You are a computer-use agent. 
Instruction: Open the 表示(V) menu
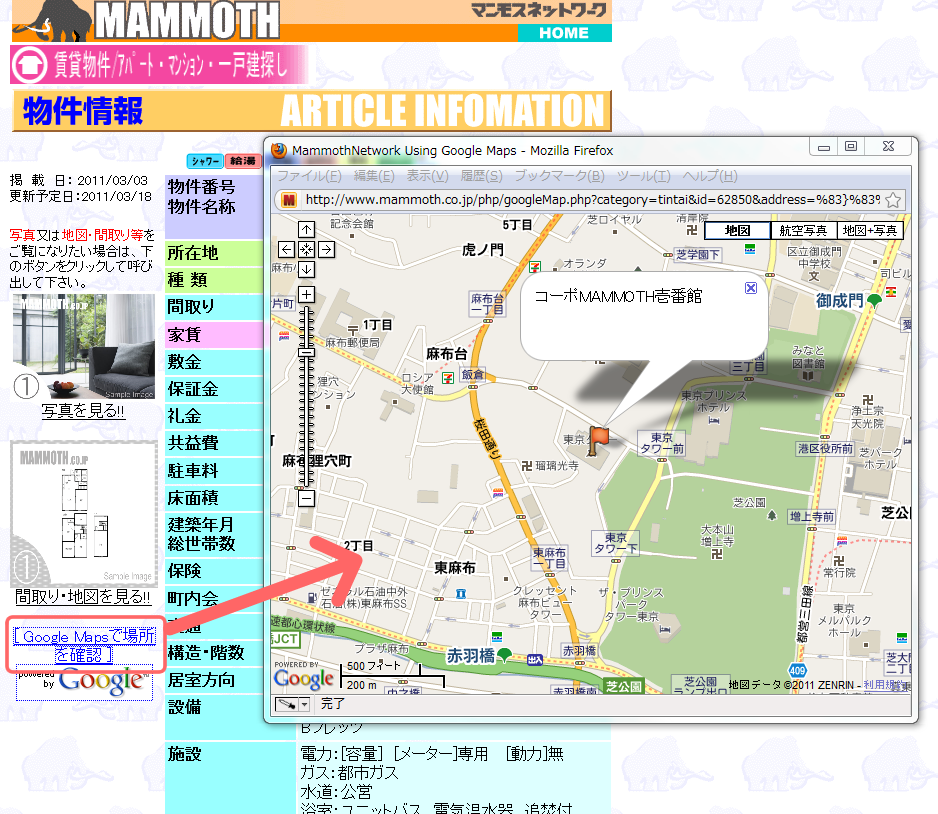(x=428, y=176)
